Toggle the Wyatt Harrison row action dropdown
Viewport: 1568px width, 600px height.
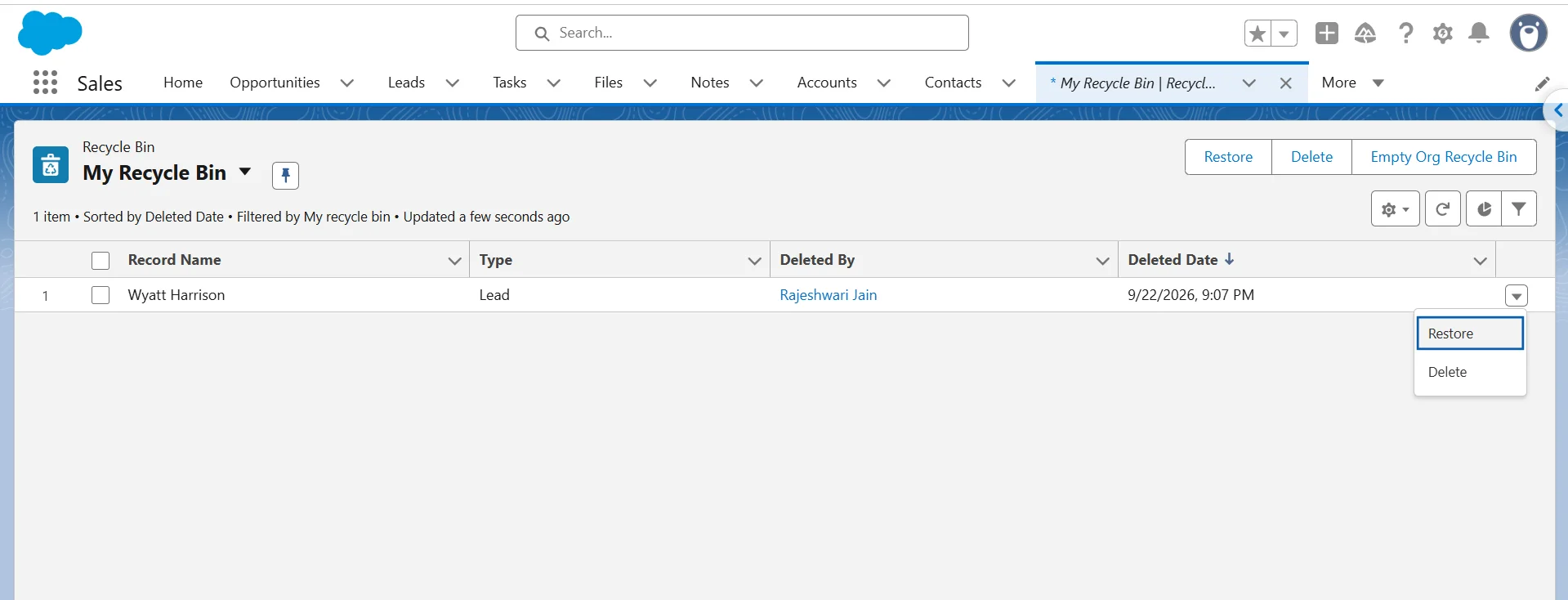(x=1517, y=296)
